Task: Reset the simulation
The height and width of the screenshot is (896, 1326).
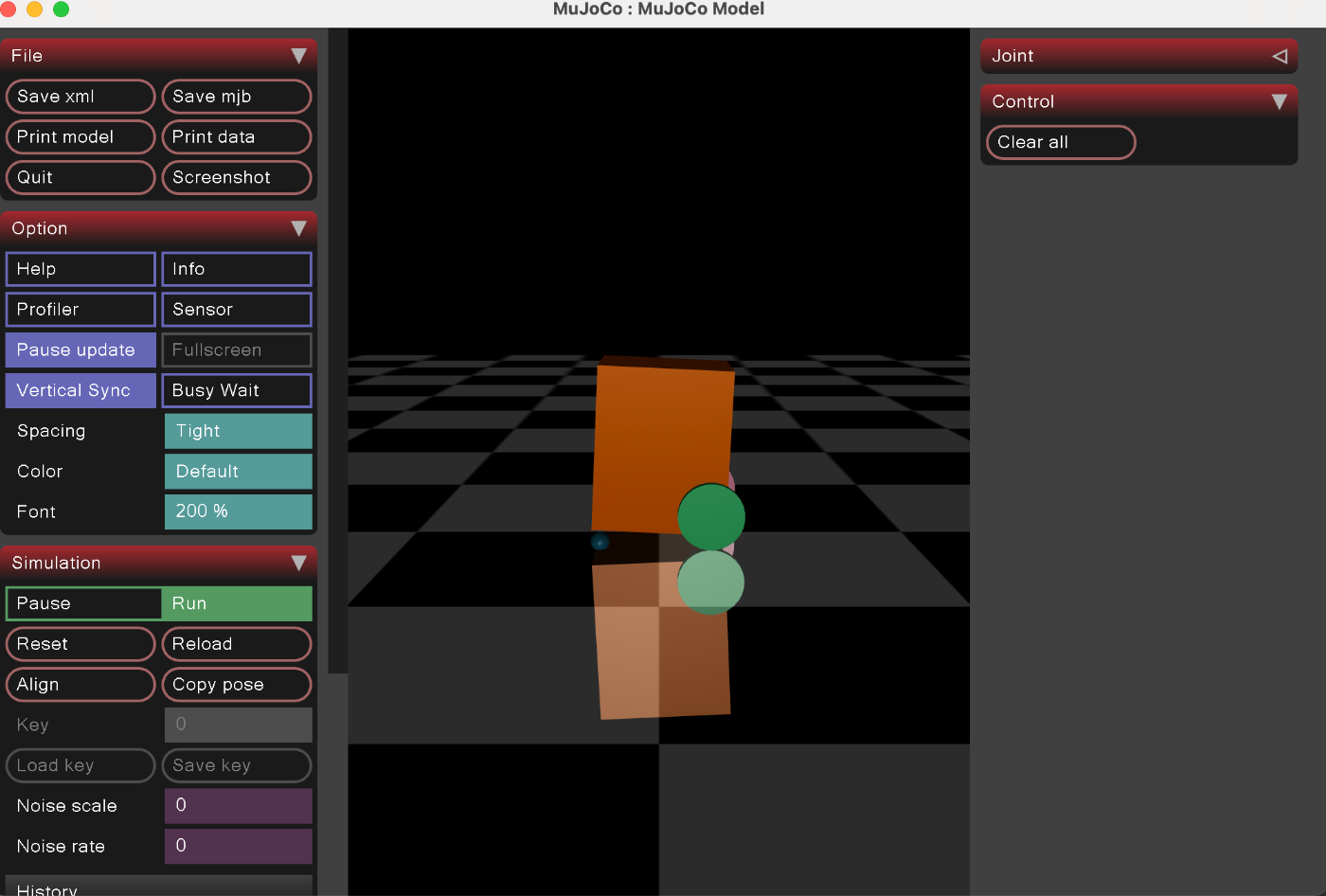Action: click(x=81, y=644)
